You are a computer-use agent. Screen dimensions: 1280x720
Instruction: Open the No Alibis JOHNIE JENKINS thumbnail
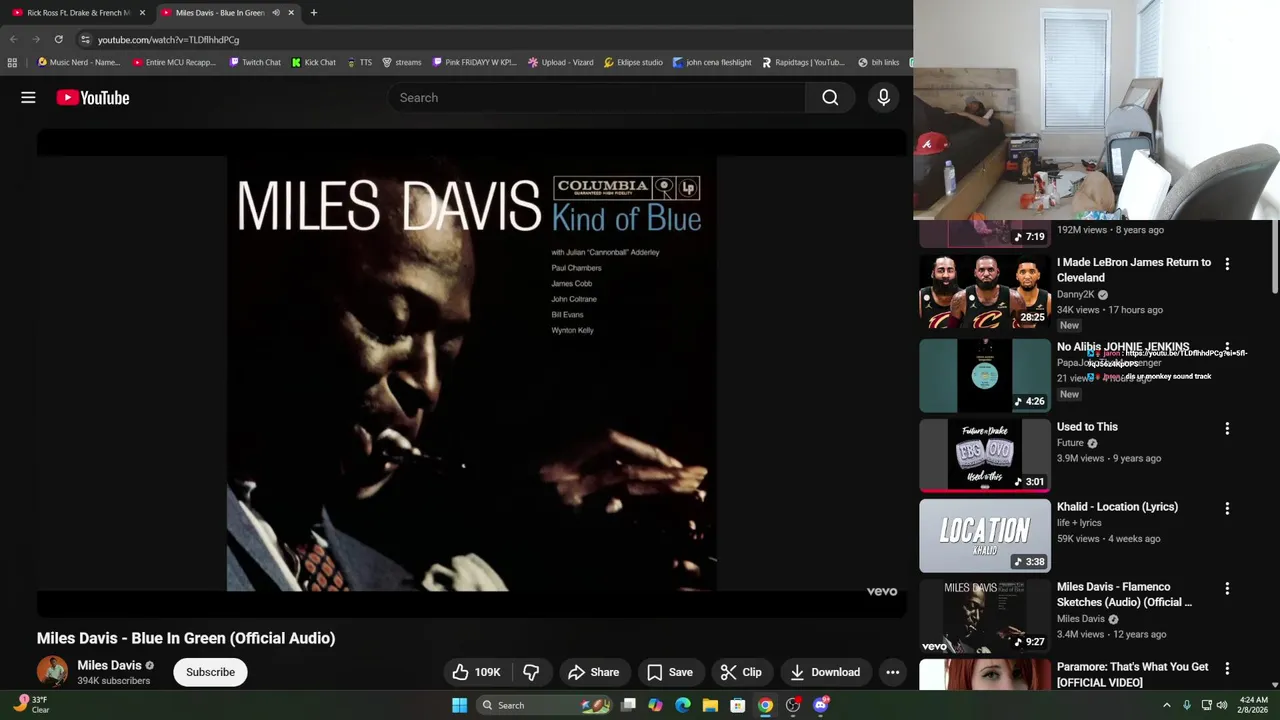pos(984,375)
